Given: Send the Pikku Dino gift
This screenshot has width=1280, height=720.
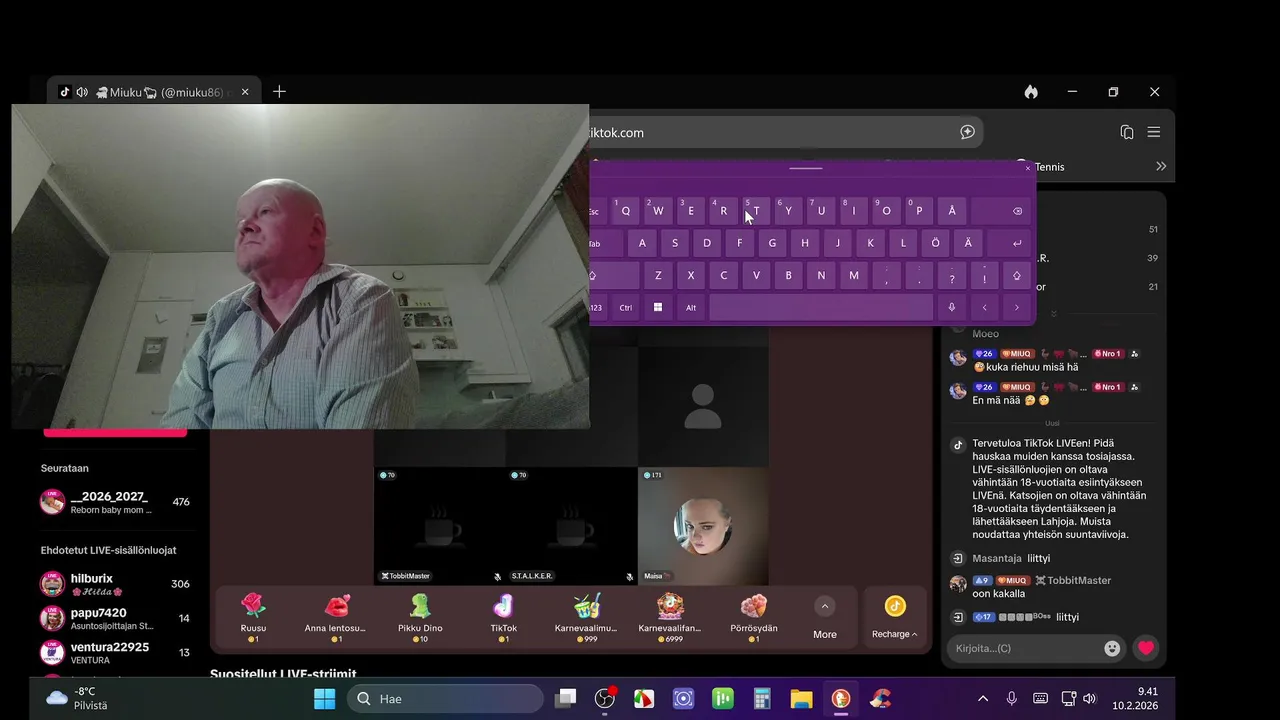Looking at the screenshot, I should pyautogui.click(x=420, y=617).
